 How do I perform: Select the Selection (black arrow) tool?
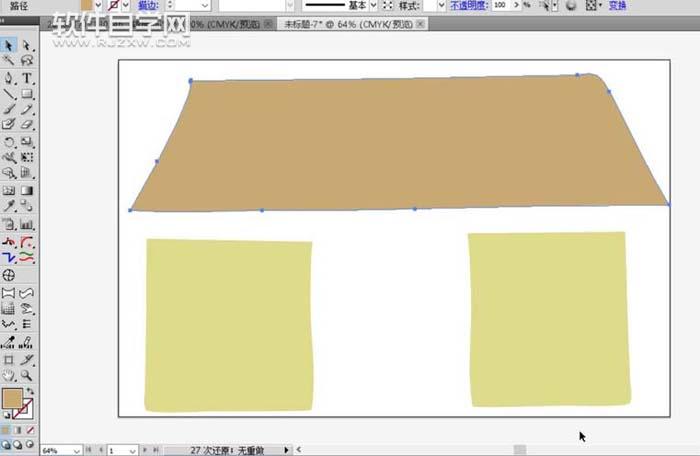pyautogui.click(x=8, y=46)
